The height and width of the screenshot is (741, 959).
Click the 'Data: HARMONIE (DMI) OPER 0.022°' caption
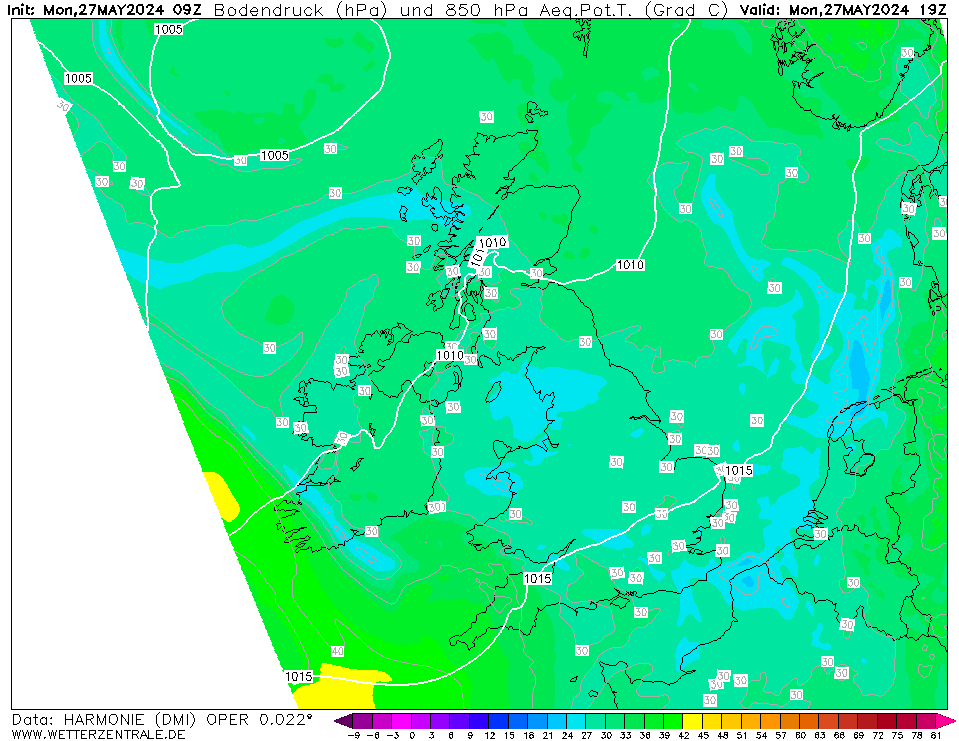[161, 720]
